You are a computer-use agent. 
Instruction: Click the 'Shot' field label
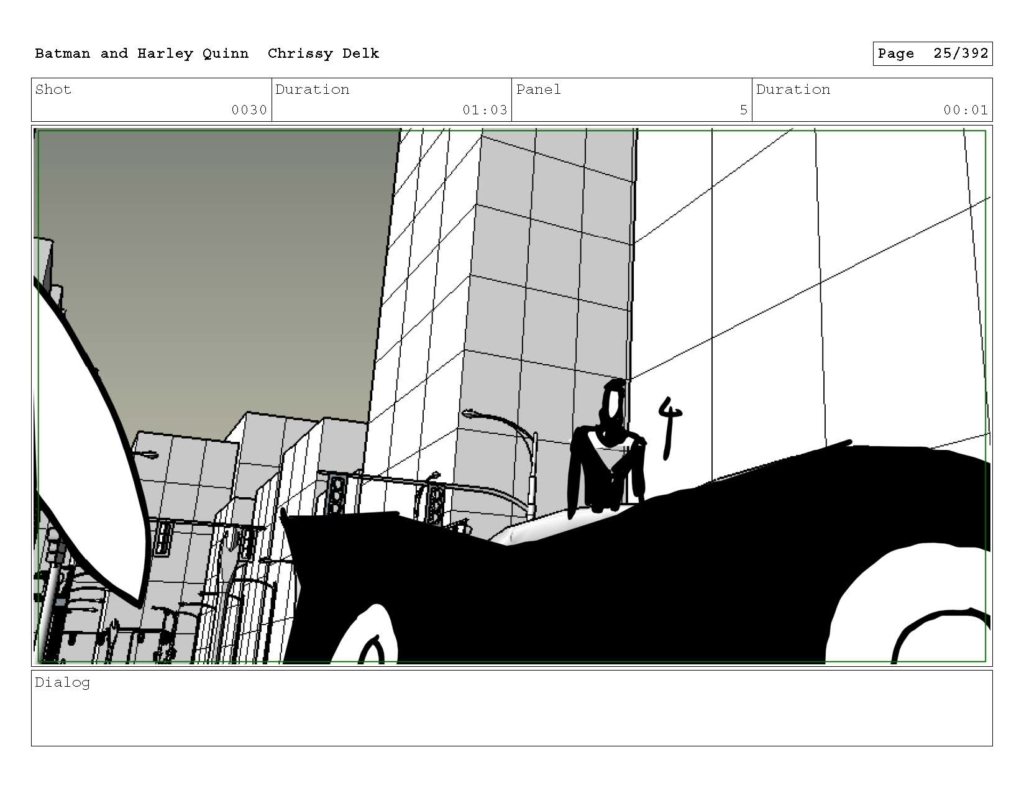tap(53, 89)
